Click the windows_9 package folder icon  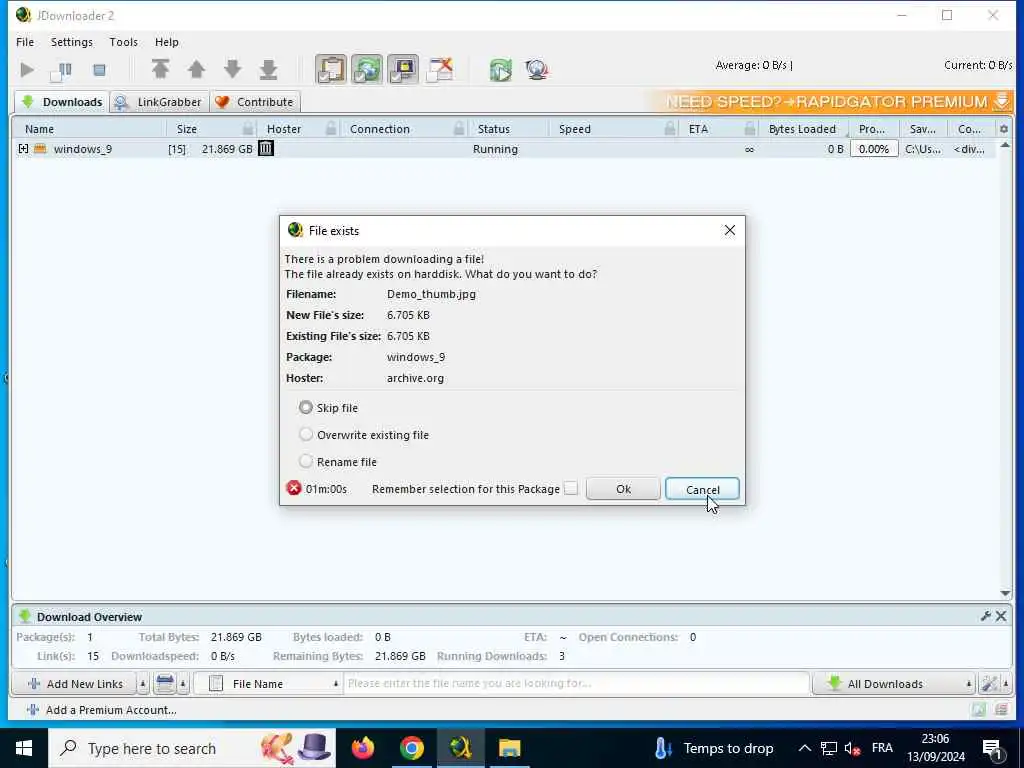click(x=40, y=149)
